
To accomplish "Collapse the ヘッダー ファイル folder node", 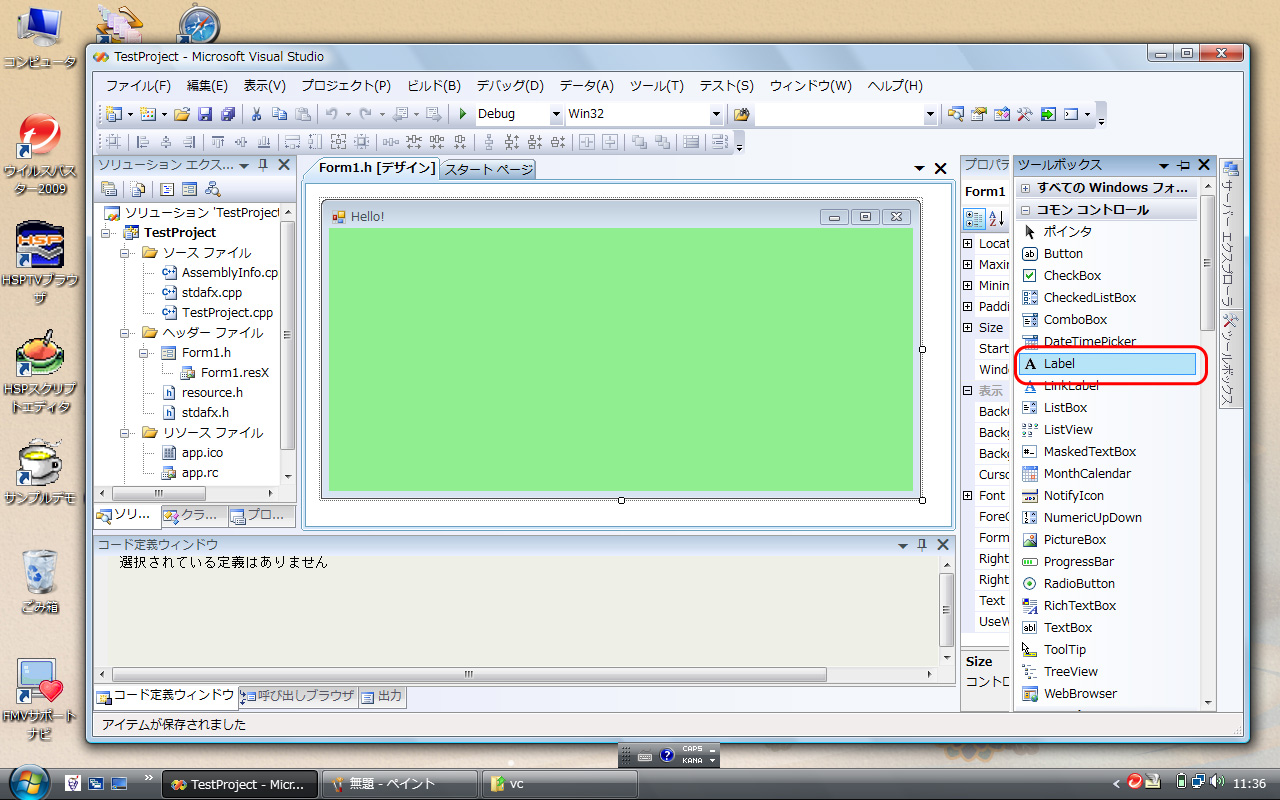I will [x=127, y=333].
